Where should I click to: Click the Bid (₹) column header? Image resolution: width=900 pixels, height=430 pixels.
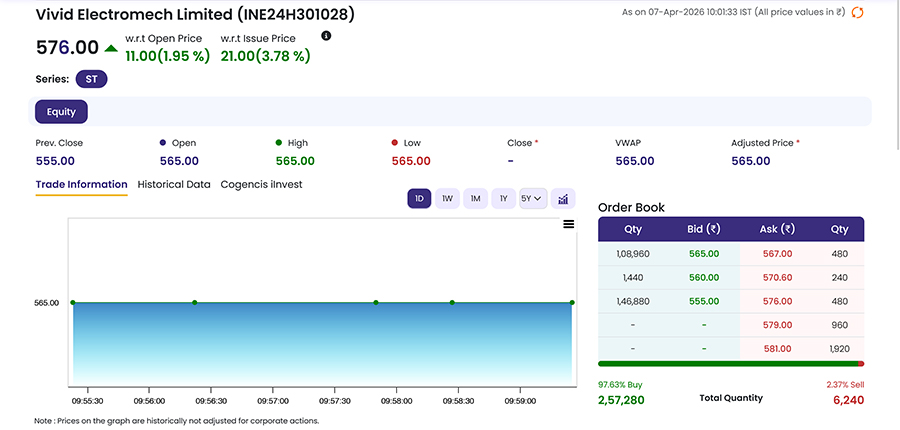click(704, 229)
